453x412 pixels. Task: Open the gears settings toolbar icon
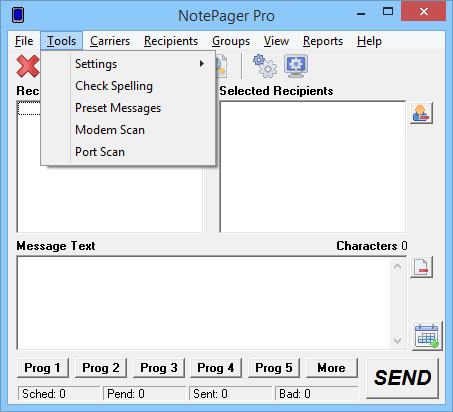coord(265,66)
